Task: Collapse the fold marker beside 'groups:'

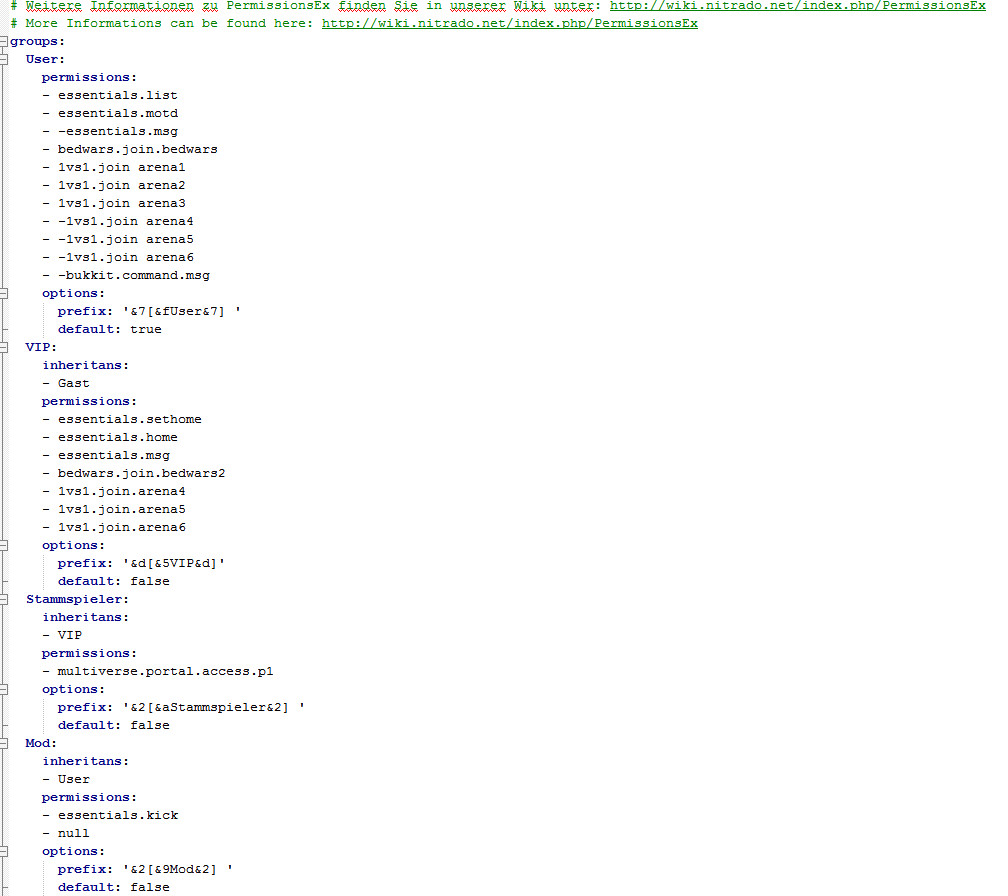Action: point(4,42)
